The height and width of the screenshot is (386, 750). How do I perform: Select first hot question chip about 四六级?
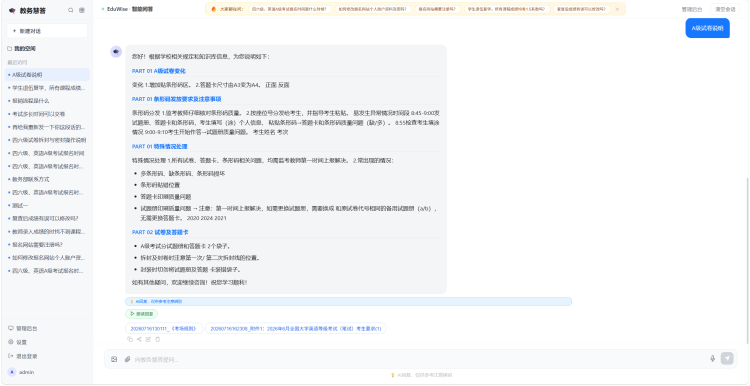coord(290,9)
